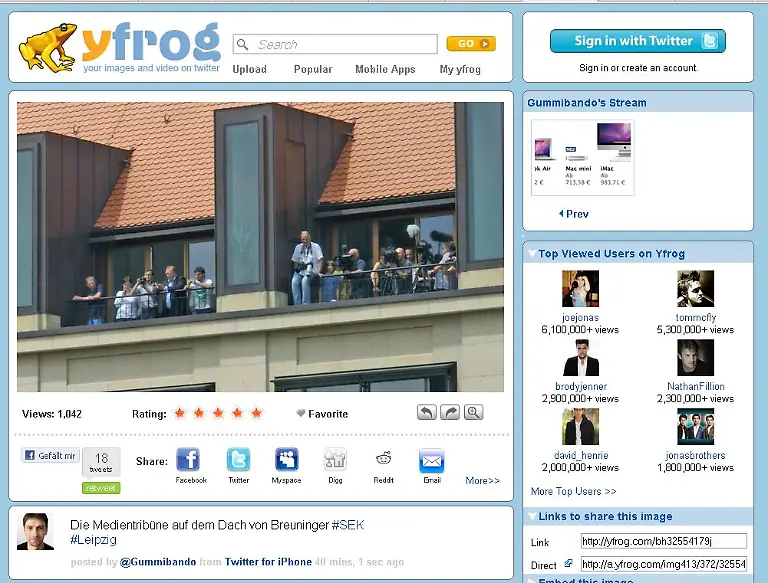This screenshot has height=583, width=768.
Task: Click inside the Search input field
Action: pyautogui.click(x=336, y=44)
